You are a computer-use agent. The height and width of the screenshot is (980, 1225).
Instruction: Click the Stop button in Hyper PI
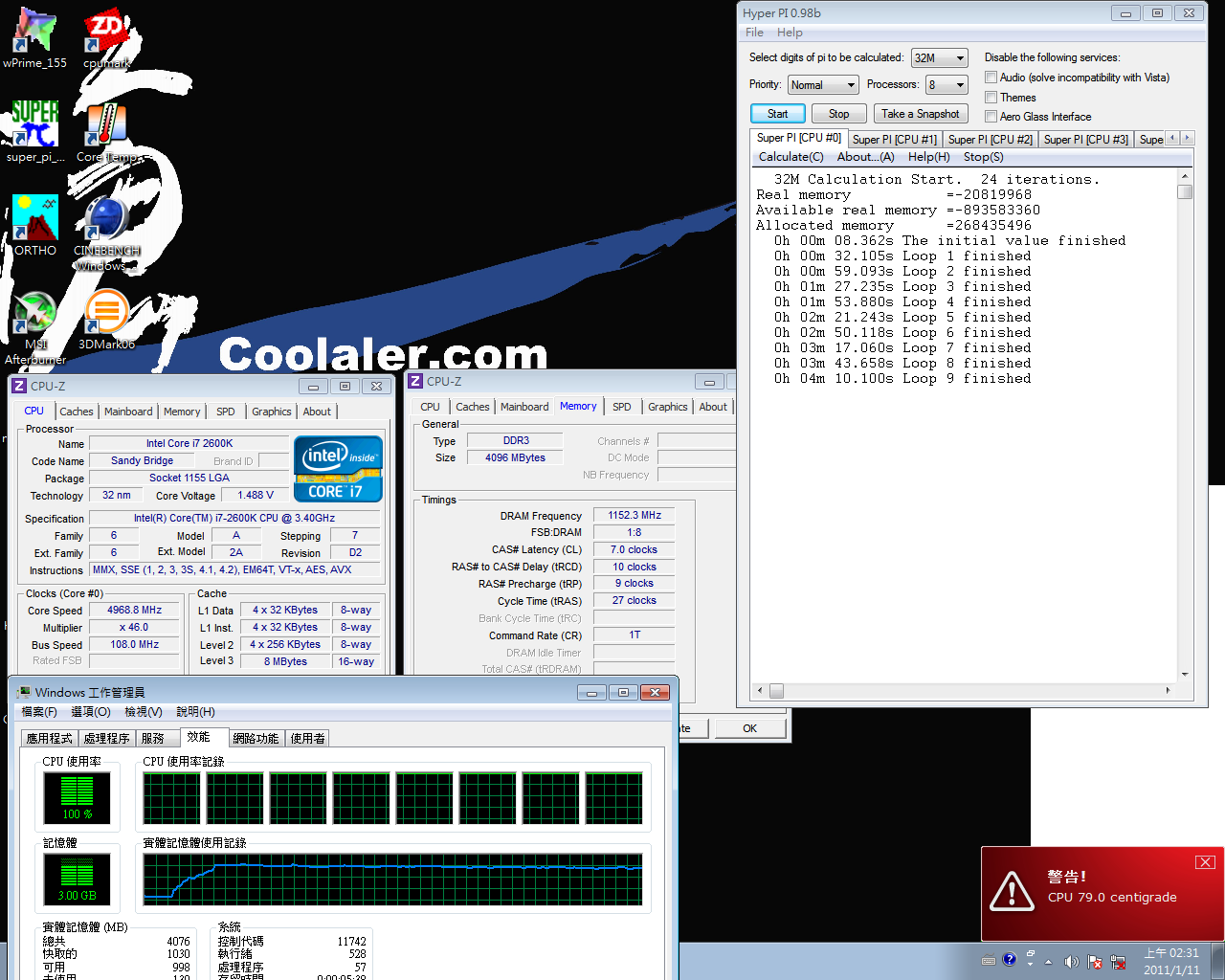(x=838, y=114)
